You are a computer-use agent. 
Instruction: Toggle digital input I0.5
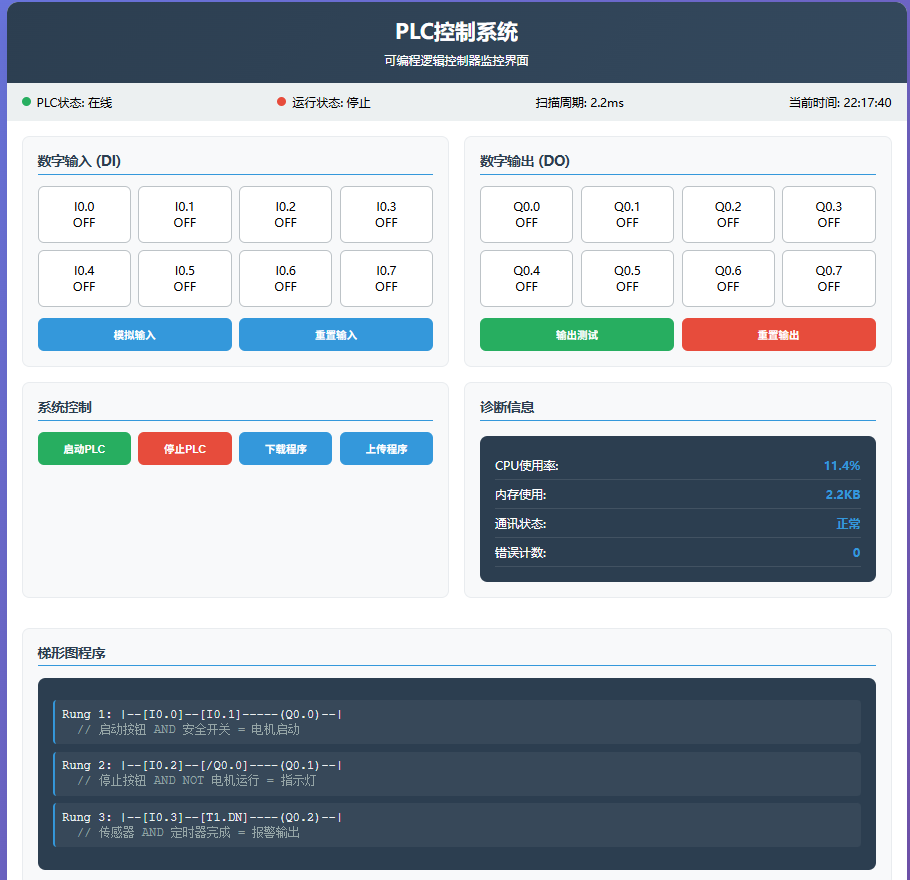(x=185, y=278)
